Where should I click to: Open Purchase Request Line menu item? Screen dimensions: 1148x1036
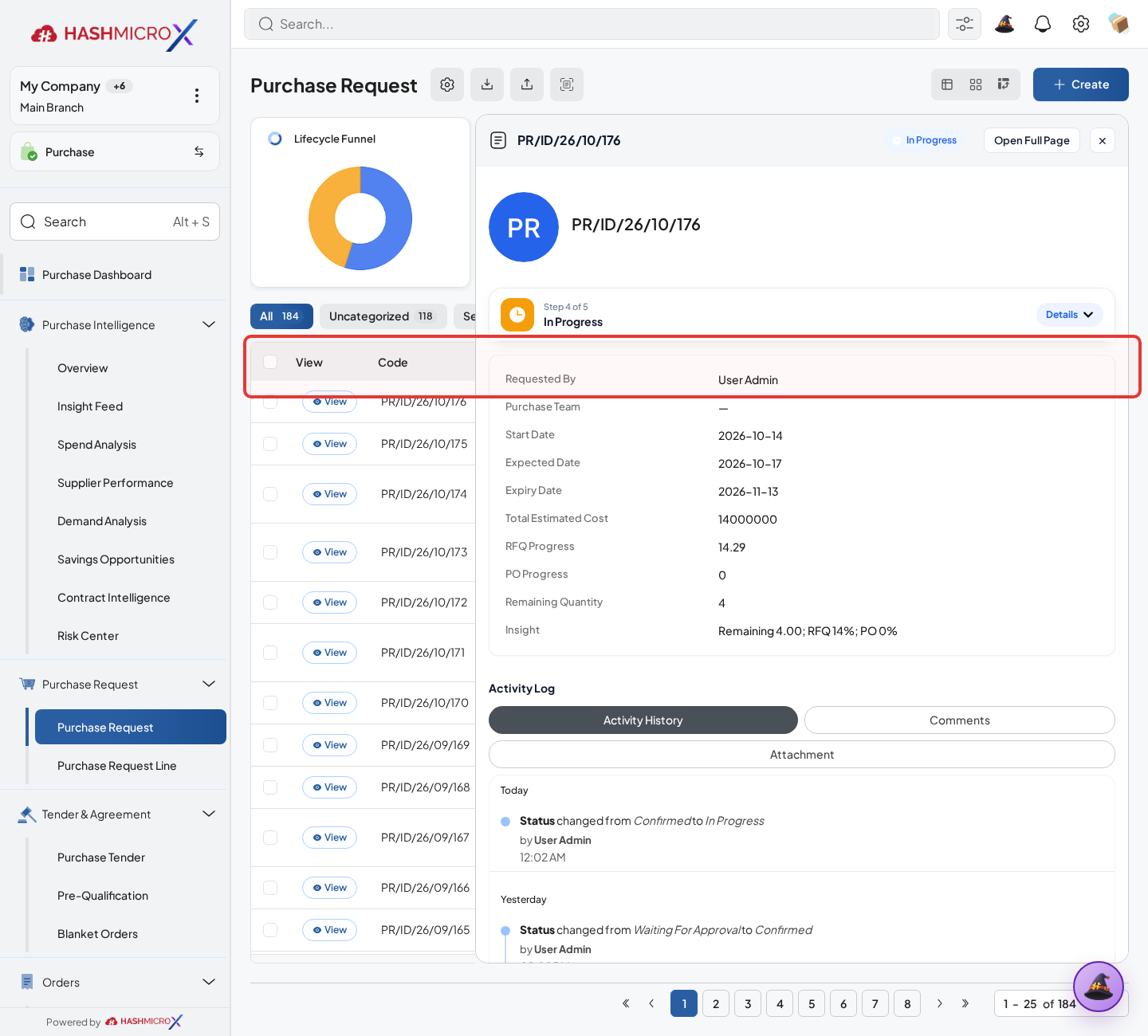point(117,766)
